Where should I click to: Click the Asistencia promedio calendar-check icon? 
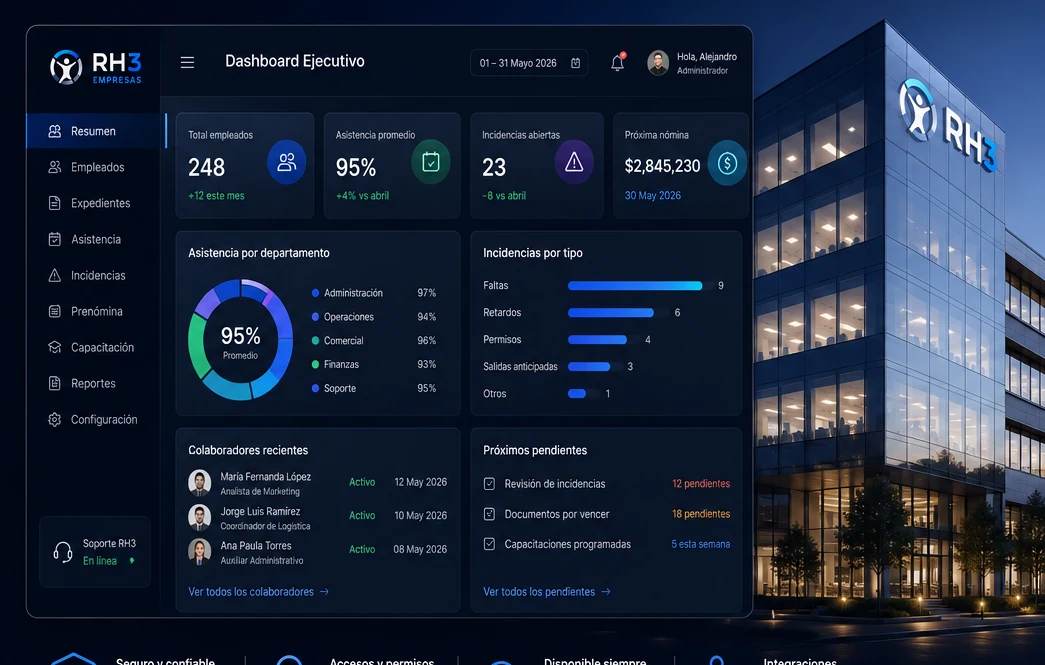[x=431, y=162]
